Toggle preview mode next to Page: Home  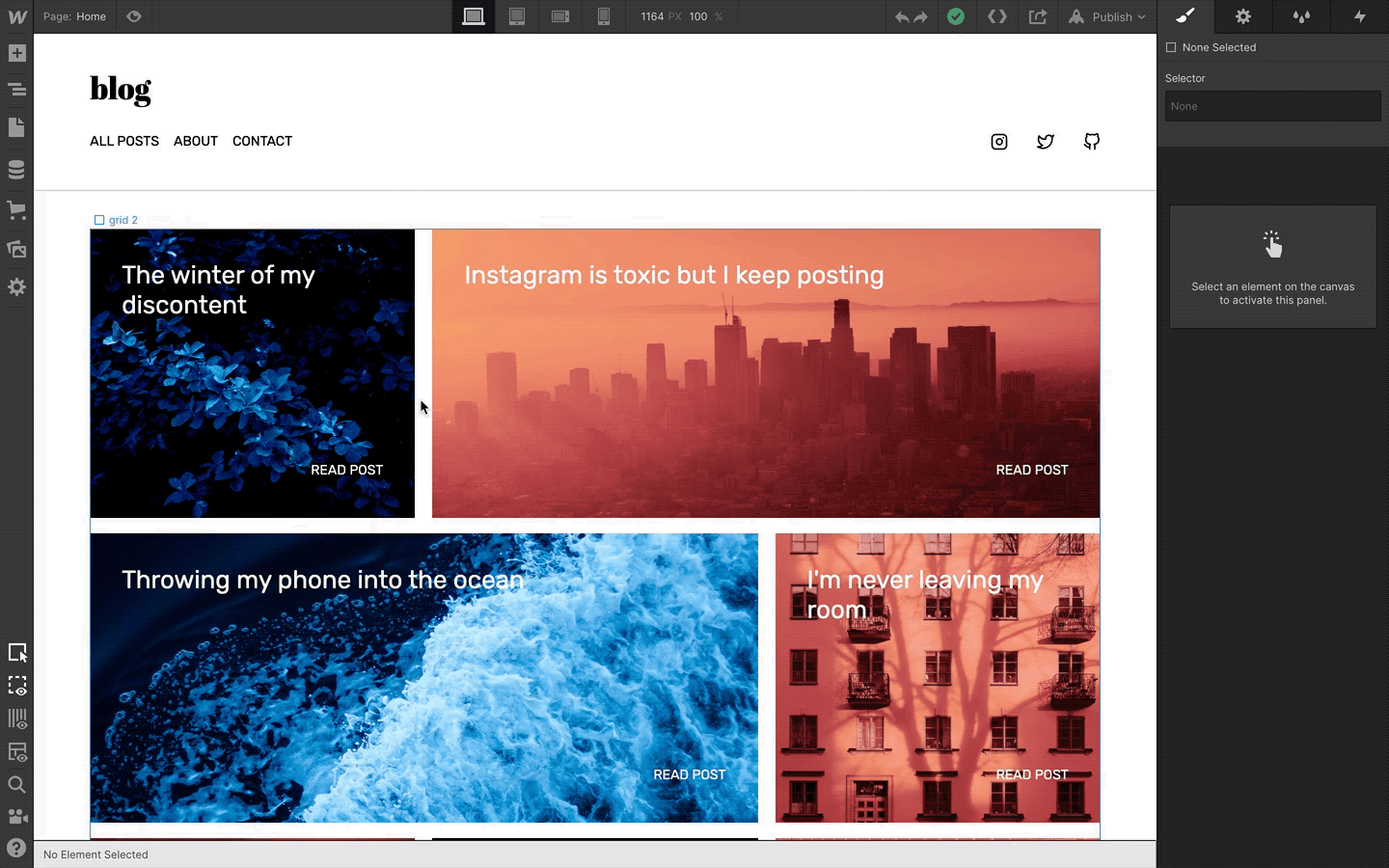[x=133, y=16]
